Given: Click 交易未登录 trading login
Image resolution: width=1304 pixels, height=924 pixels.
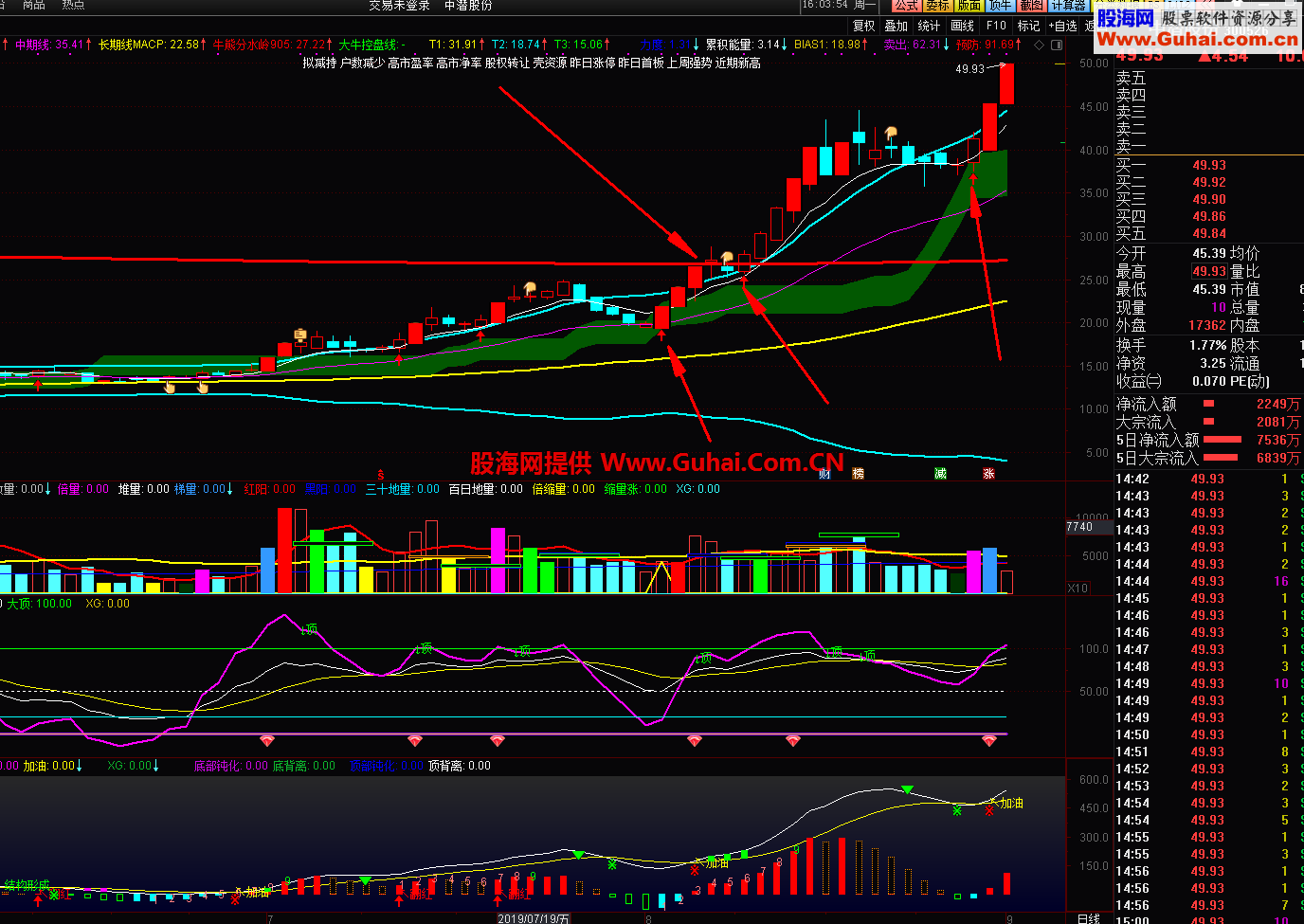Looking at the screenshot, I should pos(399,6).
